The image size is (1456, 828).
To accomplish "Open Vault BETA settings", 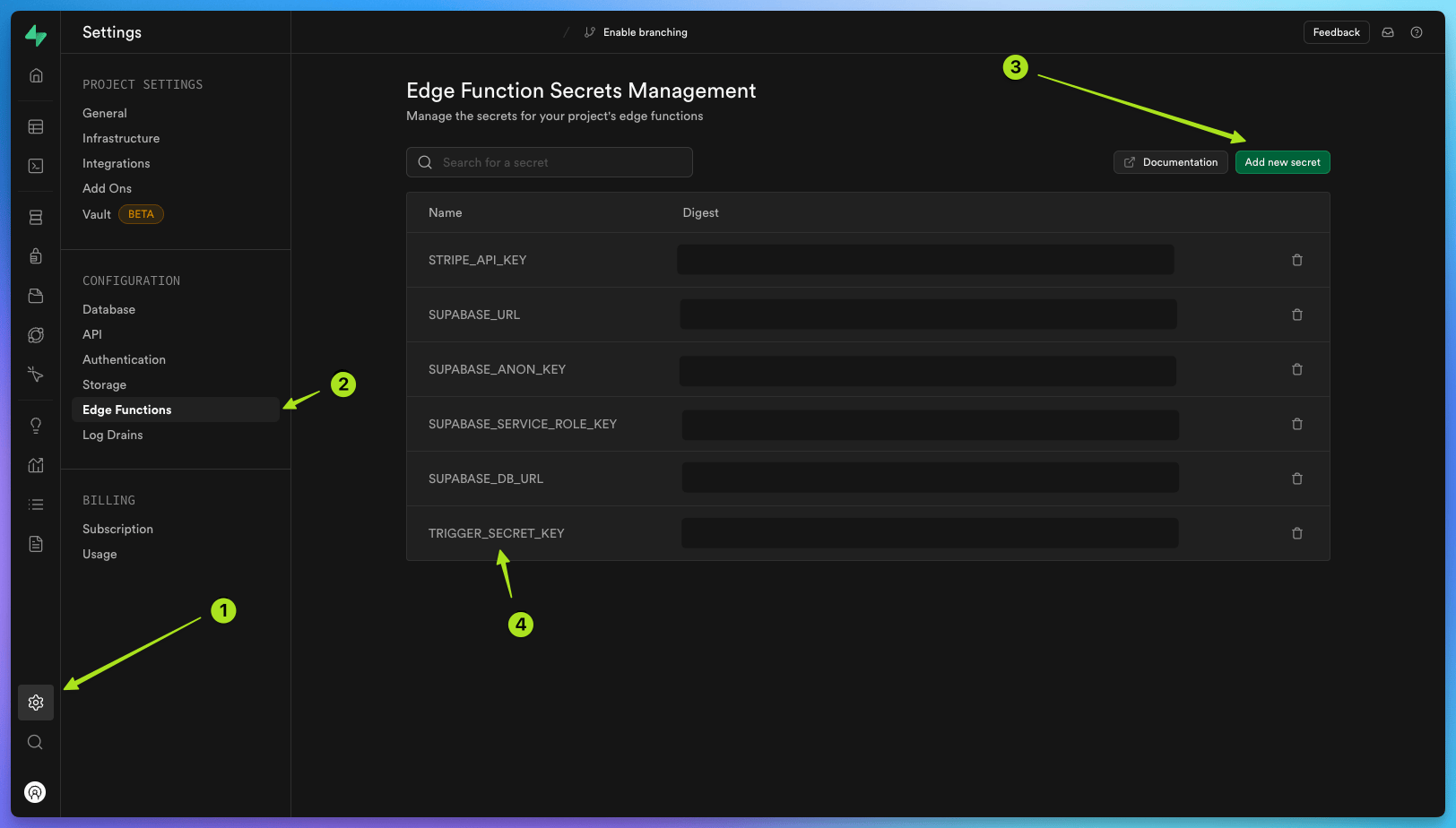I will (x=123, y=214).
